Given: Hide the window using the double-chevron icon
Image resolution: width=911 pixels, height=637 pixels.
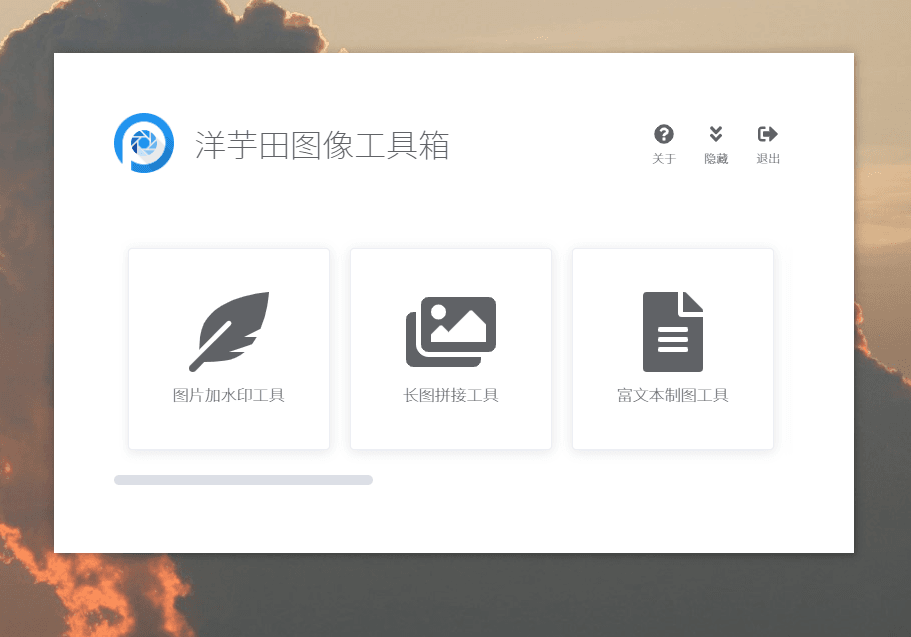Looking at the screenshot, I should (716, 134).
